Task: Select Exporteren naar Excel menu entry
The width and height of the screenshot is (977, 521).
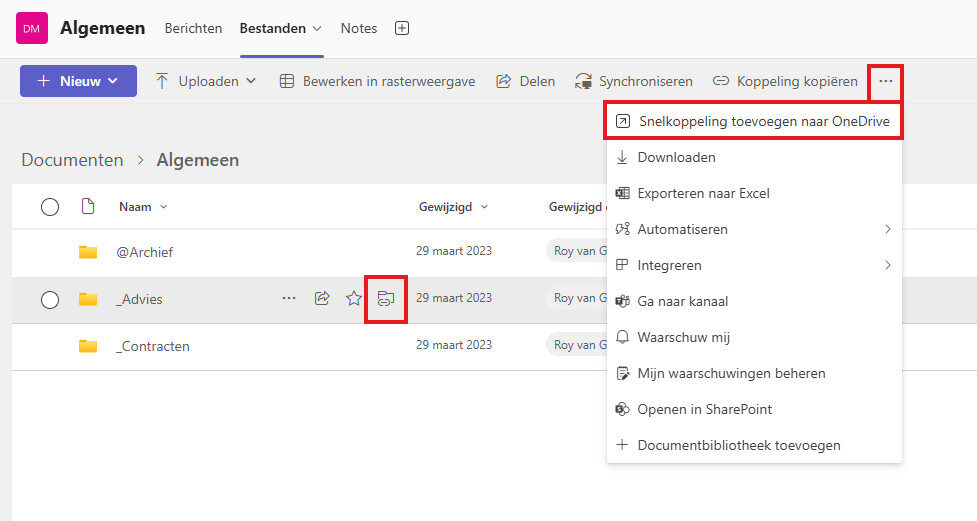Action: tap(703, 194)
